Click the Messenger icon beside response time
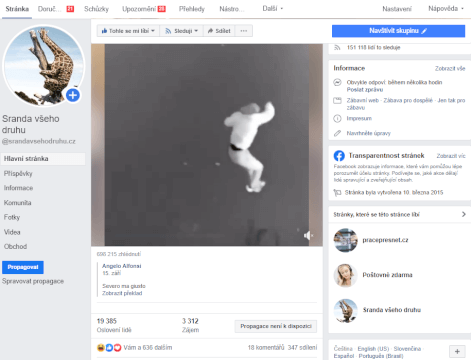This screenshot has width=471, height=360. 337,82
